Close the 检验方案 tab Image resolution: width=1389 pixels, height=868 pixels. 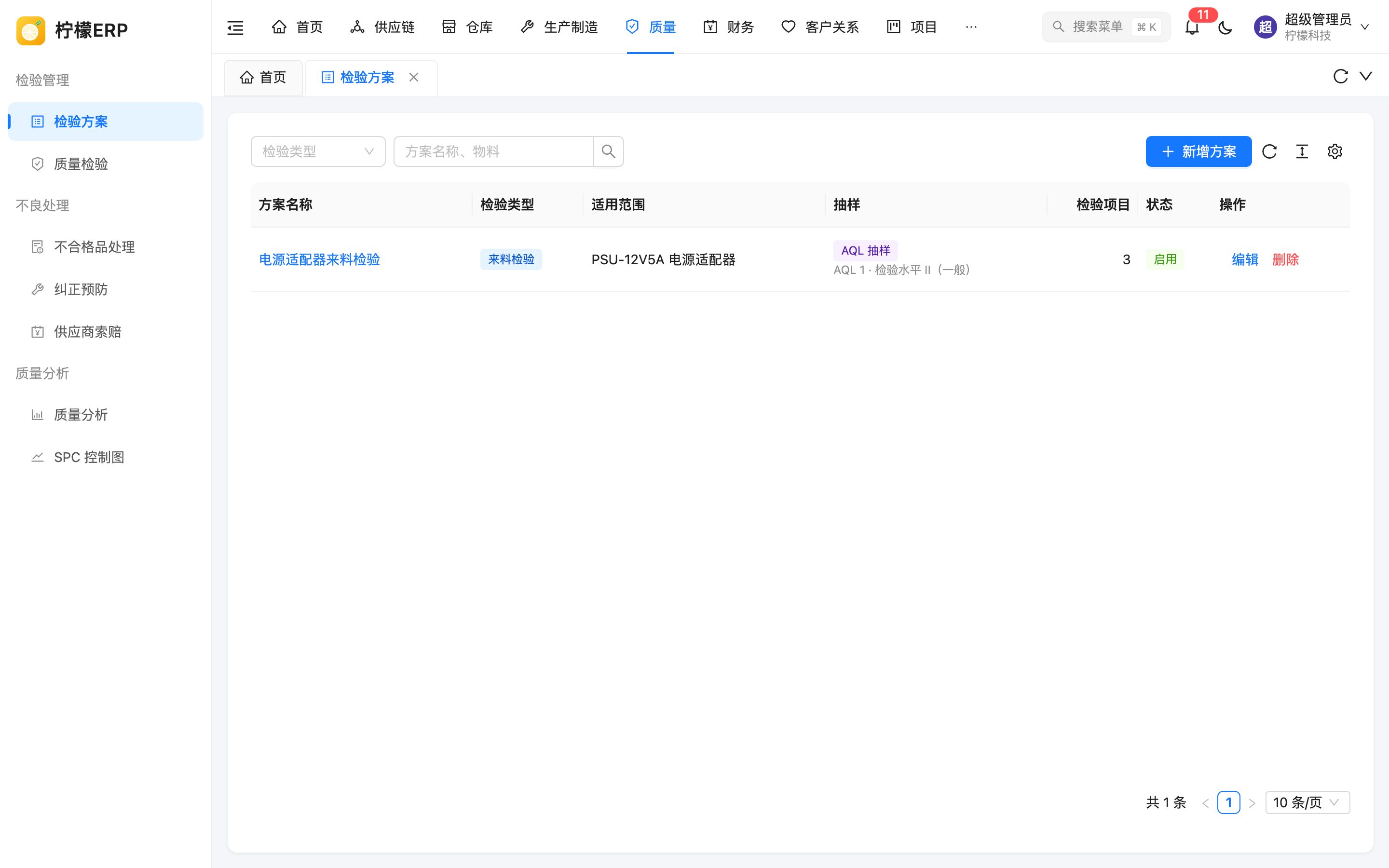tap(414, 78)
